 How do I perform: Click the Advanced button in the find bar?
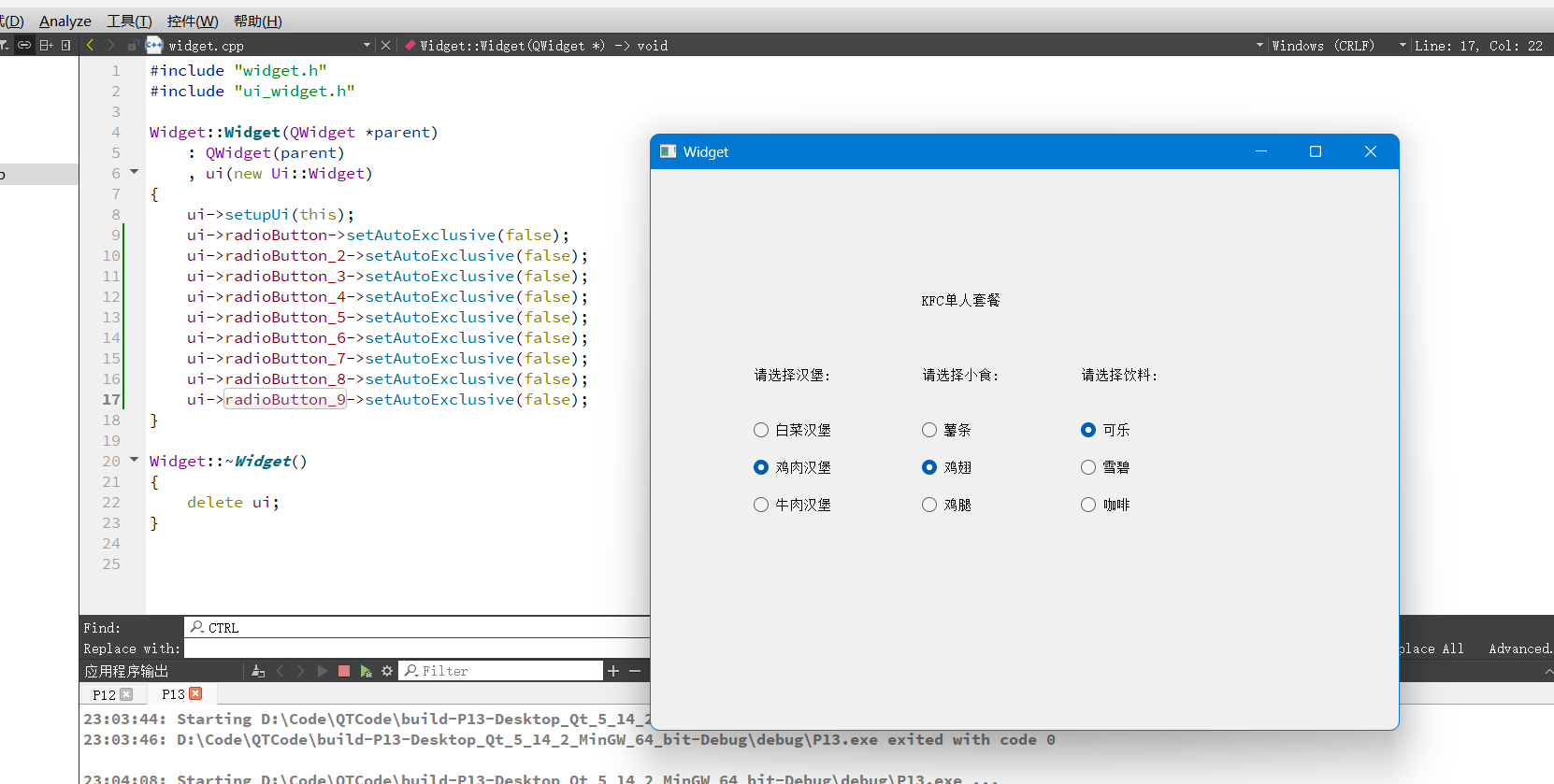tap(1520, 649)
